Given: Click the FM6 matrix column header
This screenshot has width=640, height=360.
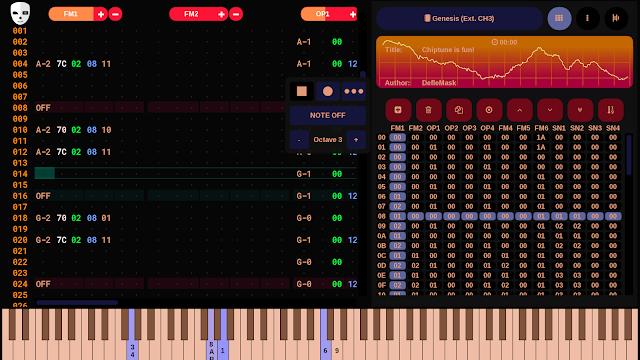Looking at the screenshot, I should click(x=541, y=128).
